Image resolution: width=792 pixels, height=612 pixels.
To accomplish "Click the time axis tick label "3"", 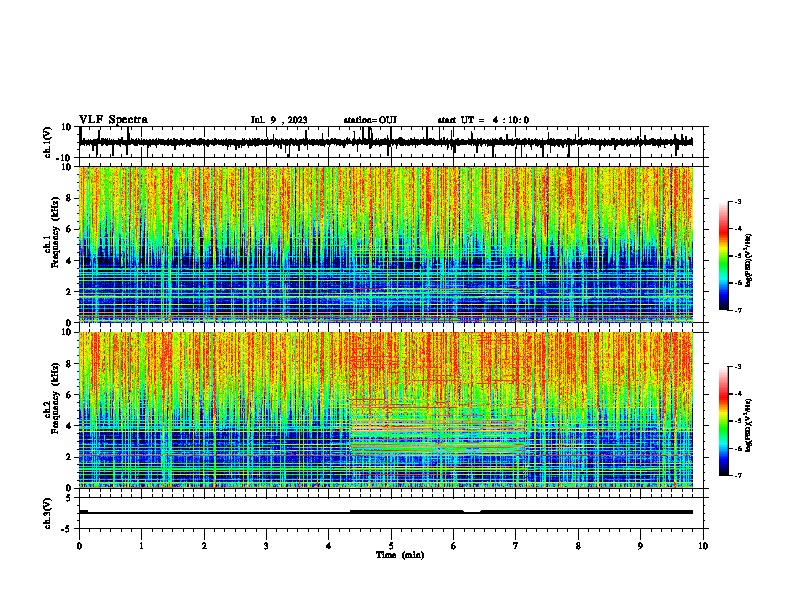I will click(x=266, y=546).
